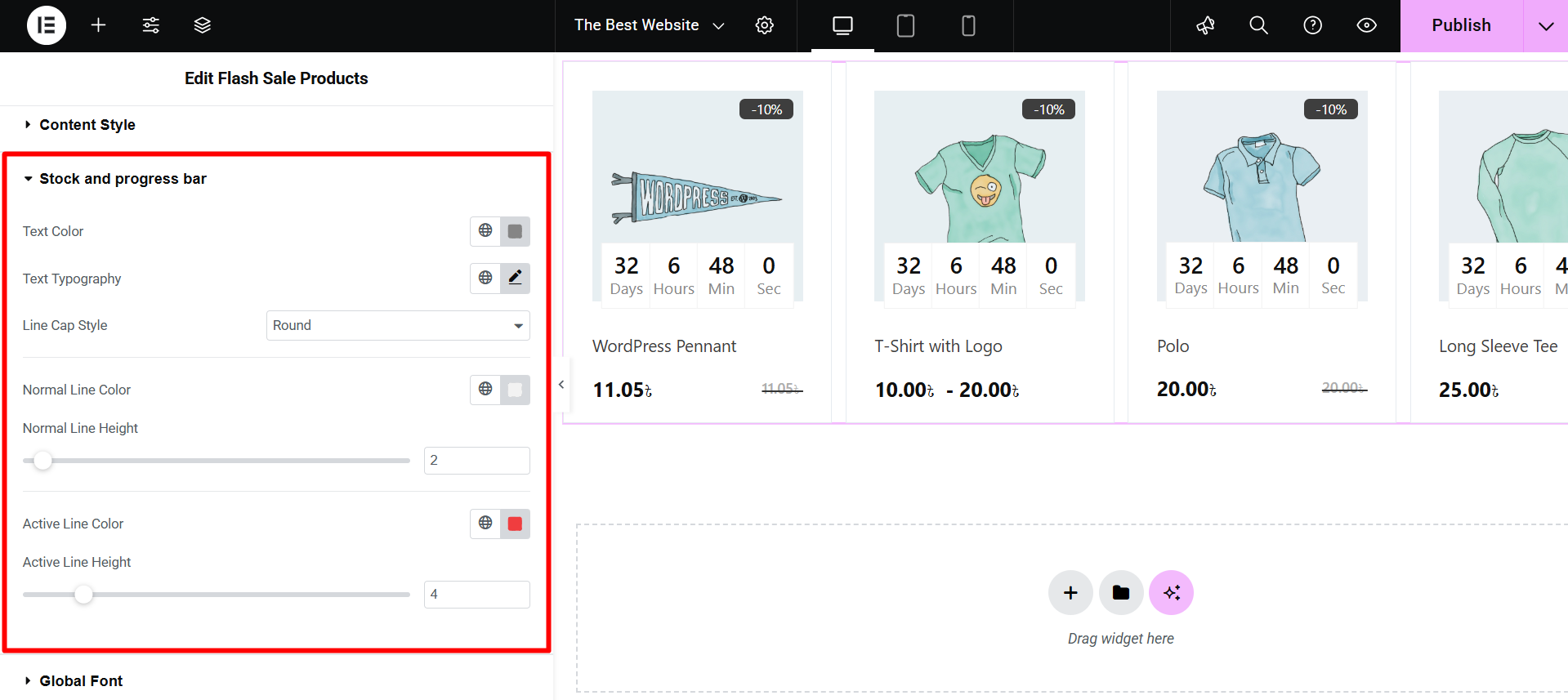Switch to tablet responsive view
Screen dimensions: 1568x700
(x=905, y=25)
